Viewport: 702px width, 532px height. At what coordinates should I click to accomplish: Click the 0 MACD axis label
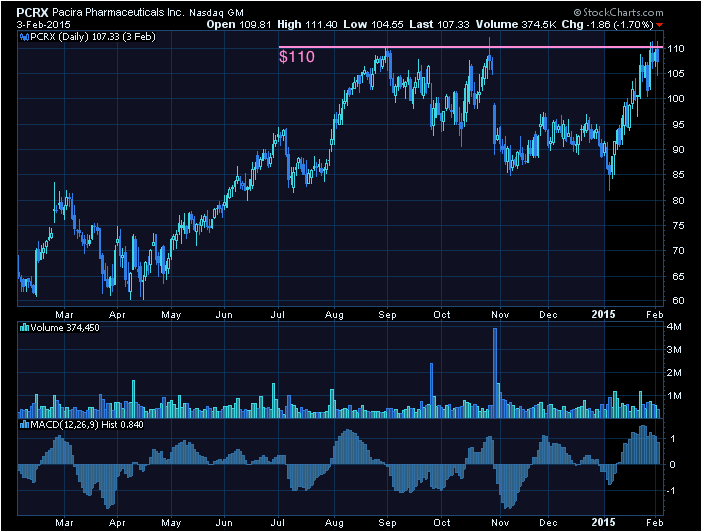(x=672, y=464)
